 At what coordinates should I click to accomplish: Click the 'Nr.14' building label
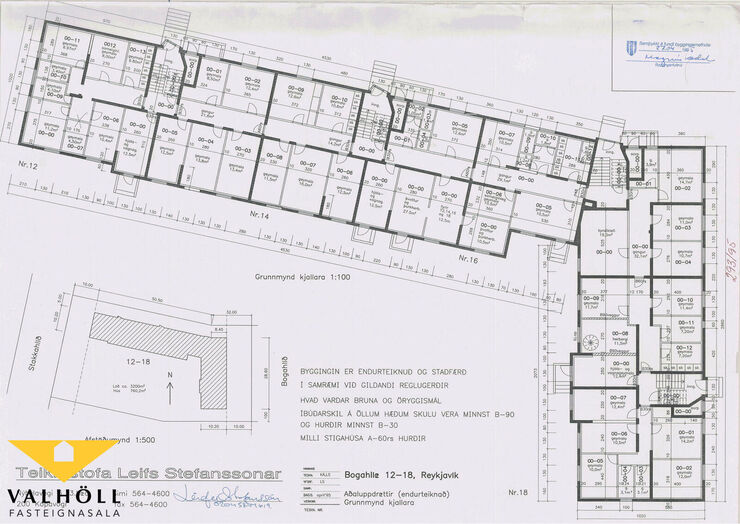(x=259, y=215)
